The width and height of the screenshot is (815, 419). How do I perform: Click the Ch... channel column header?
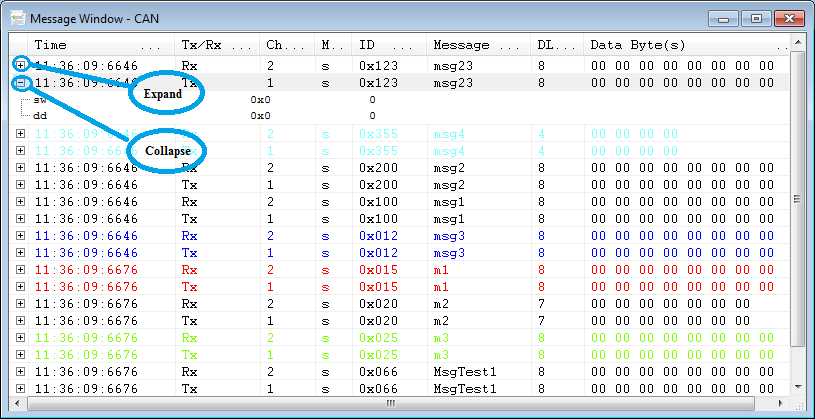(x=287, y=45)
